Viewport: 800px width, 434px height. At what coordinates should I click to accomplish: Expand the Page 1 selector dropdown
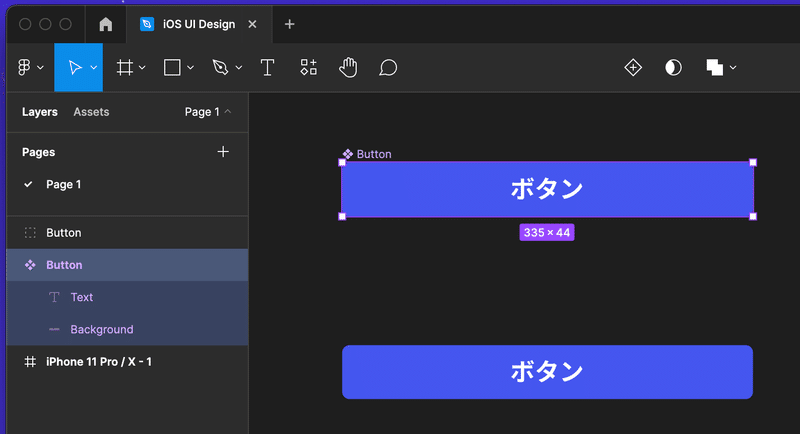(x=208, y=112)
